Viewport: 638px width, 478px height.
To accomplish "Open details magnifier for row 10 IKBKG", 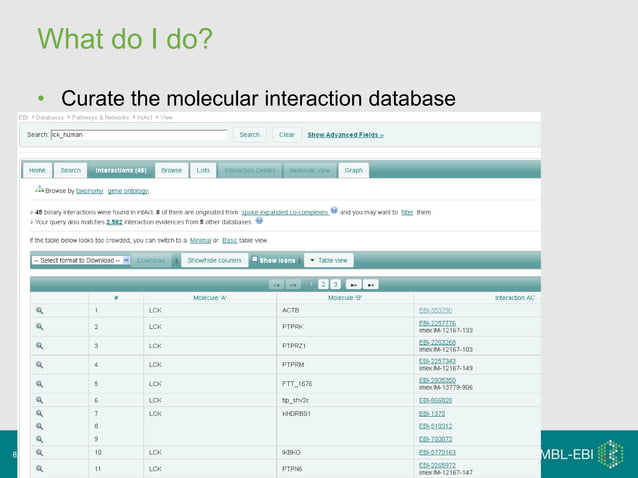I will coord(39,452).
